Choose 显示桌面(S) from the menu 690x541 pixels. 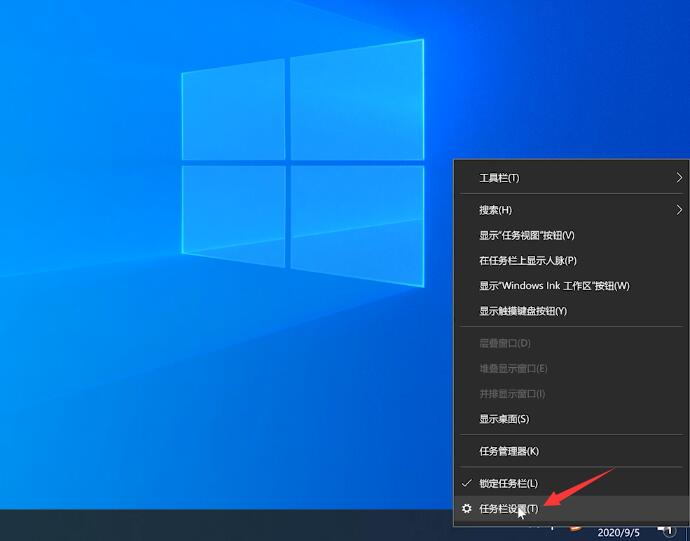coord(571,419)
